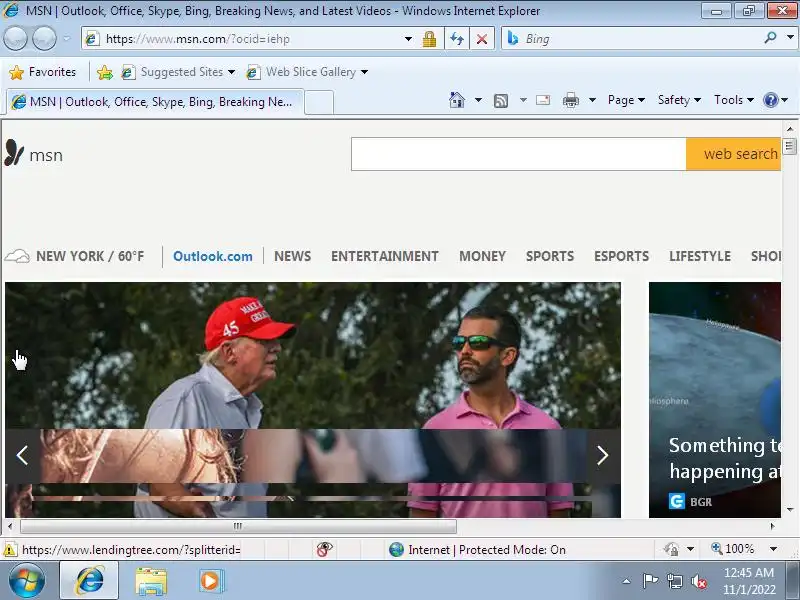Open Windows Media Player from taskbar
Image resolution: width=800 pixels, height=600 pixels.
tap(210, 581)
